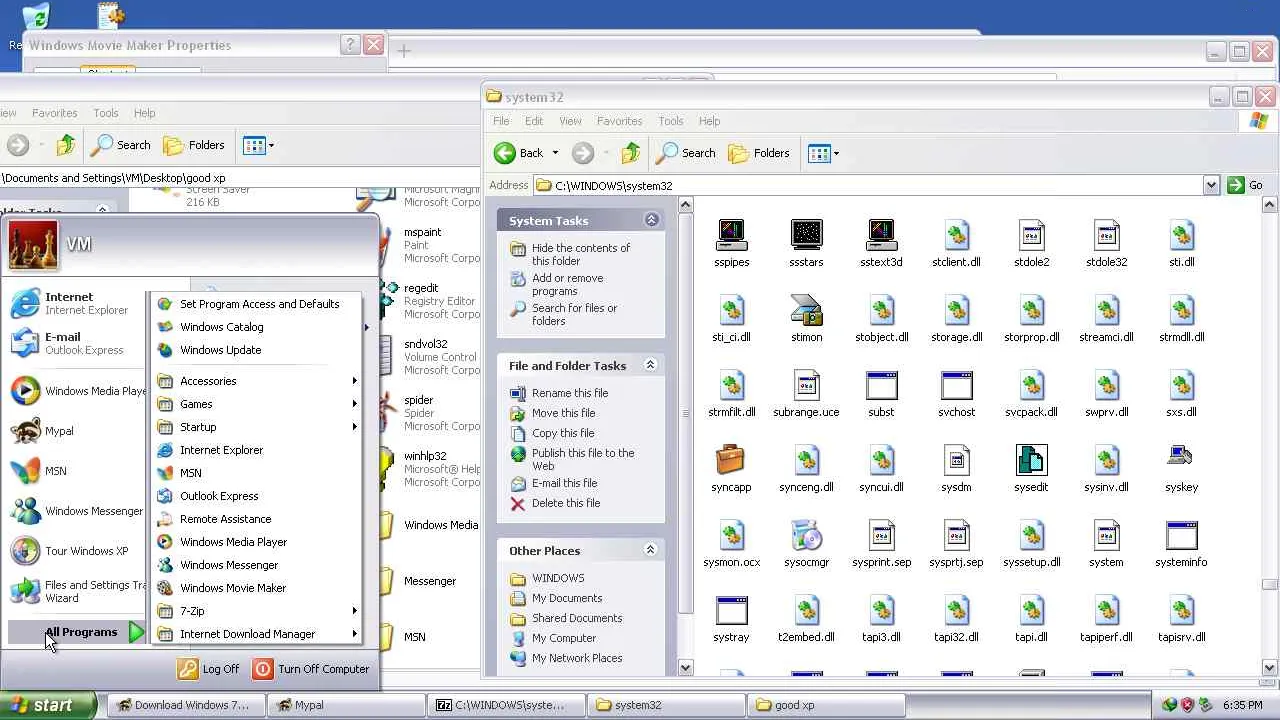Expand the Games submenu
This screenshot has height=720, width=1280.
pyautogui.click(x=257, y=404)
